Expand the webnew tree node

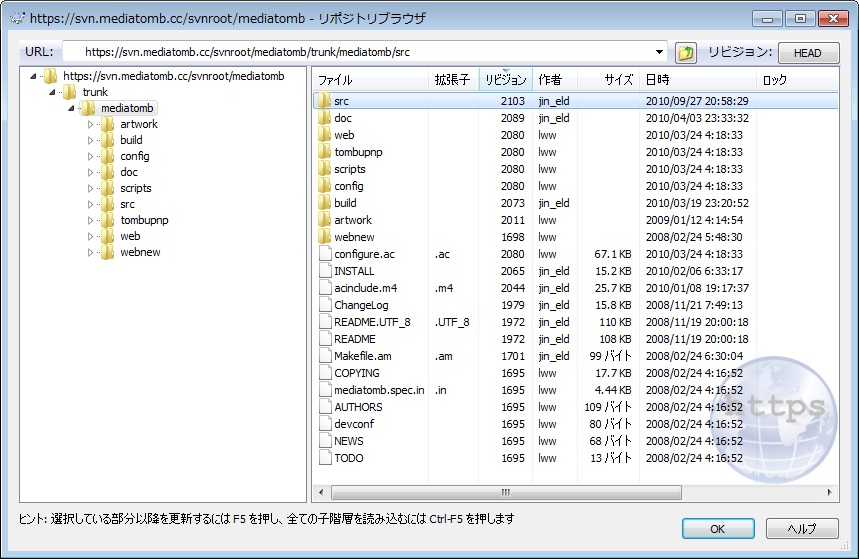90,253
